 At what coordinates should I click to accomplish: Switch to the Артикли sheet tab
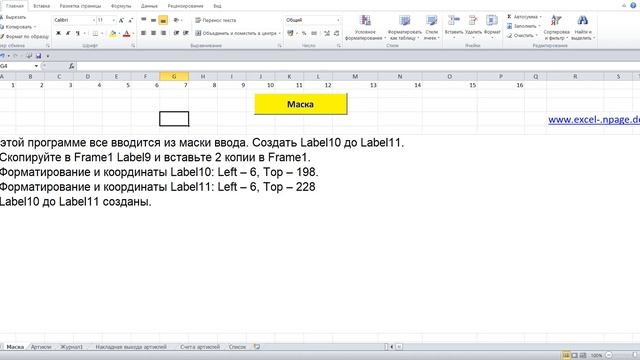pyautogui.click(x=41, y=347)
